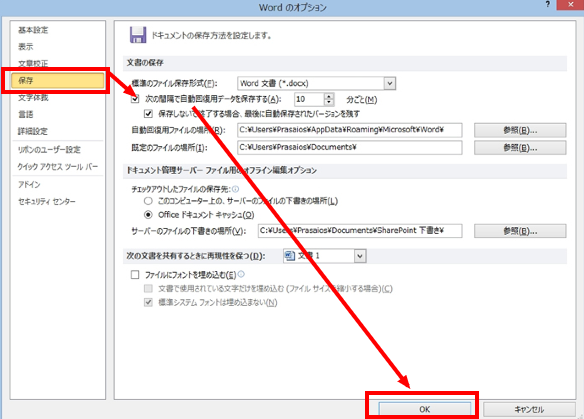Screen dimensions: 584x419
Task: Select Office ドキュメント キャッシュ radio button
Action: [148, 215]
